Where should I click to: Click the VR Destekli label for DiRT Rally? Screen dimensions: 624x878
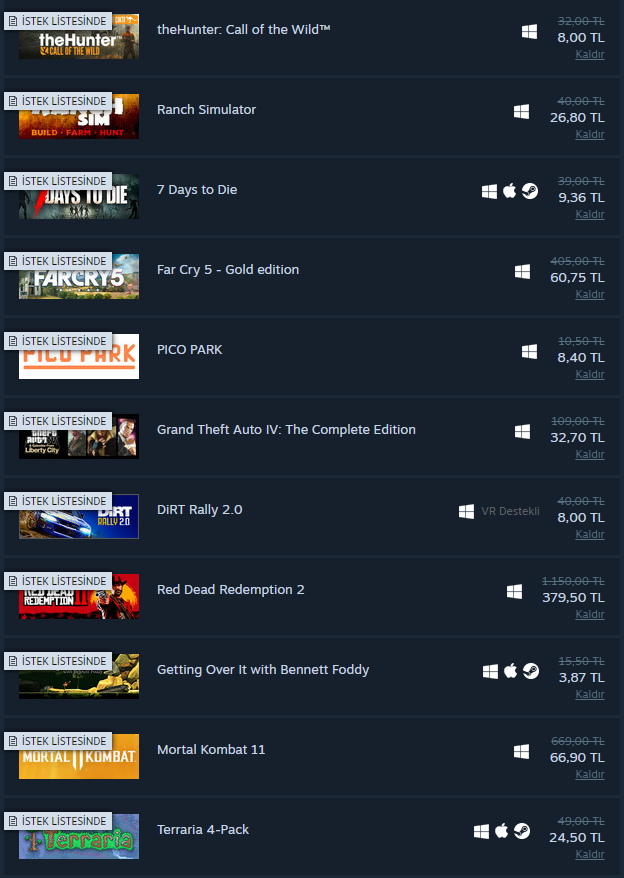(x=510, y=511)
